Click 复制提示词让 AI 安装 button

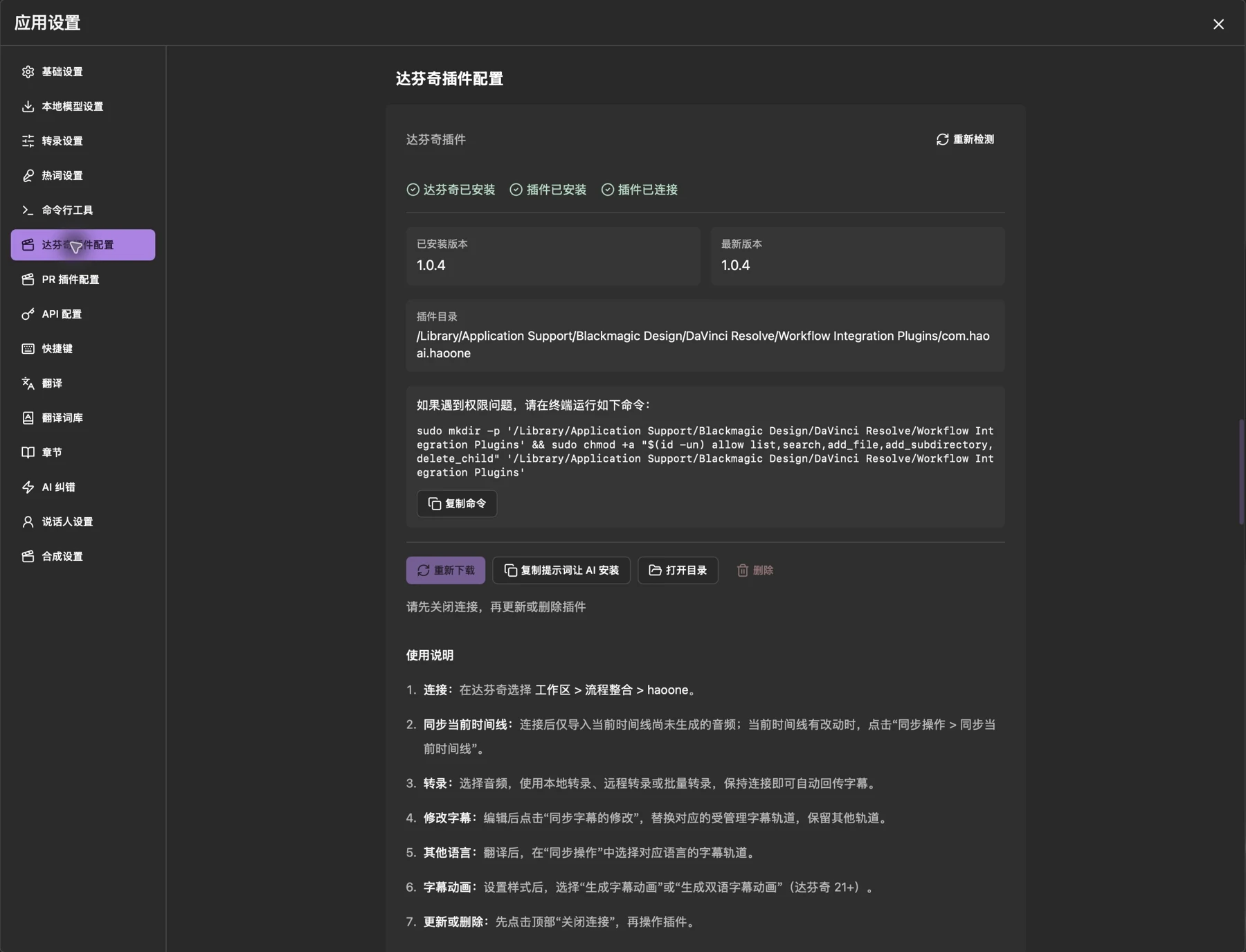pyautogui.click(x=561, y=571)
